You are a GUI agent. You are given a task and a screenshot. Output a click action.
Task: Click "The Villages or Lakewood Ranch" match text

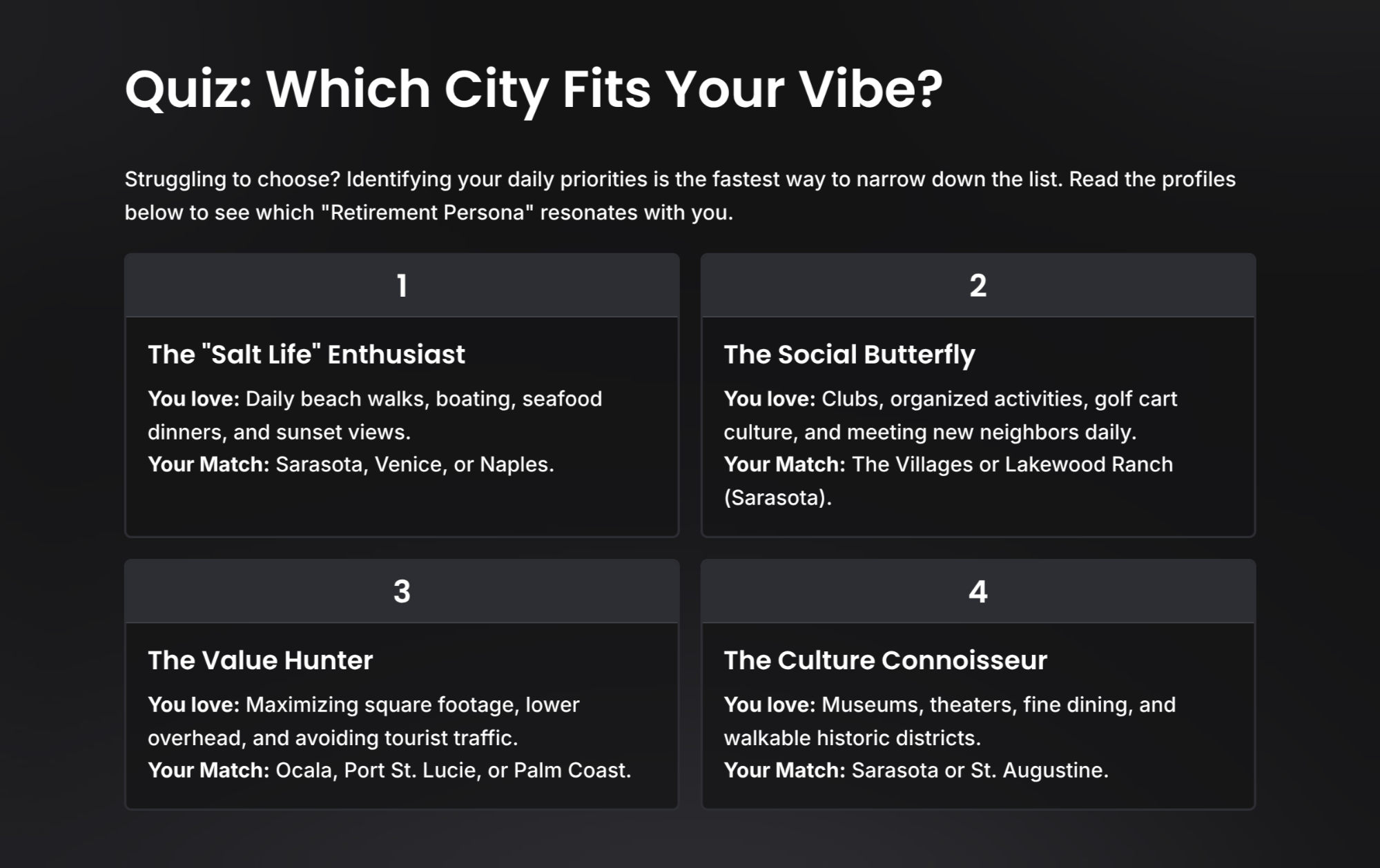[x=1011, y=464]
